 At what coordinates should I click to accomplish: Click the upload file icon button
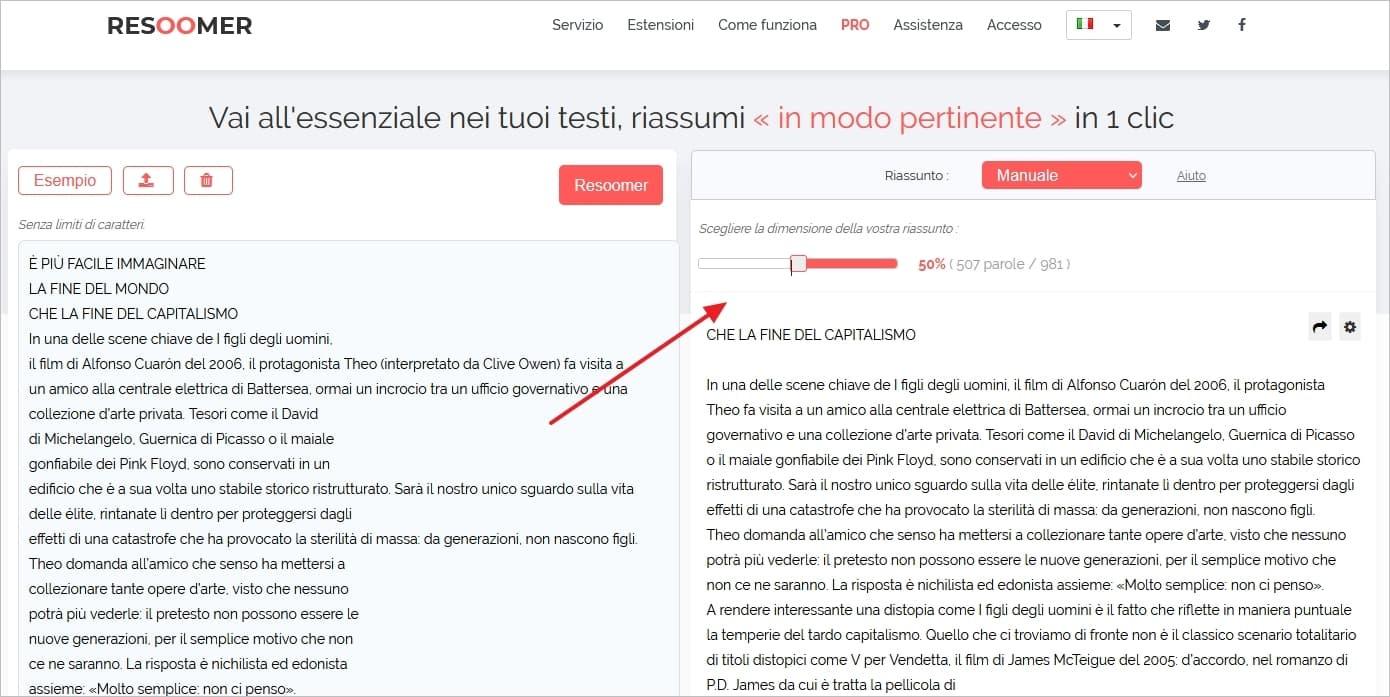click(148, 180)
